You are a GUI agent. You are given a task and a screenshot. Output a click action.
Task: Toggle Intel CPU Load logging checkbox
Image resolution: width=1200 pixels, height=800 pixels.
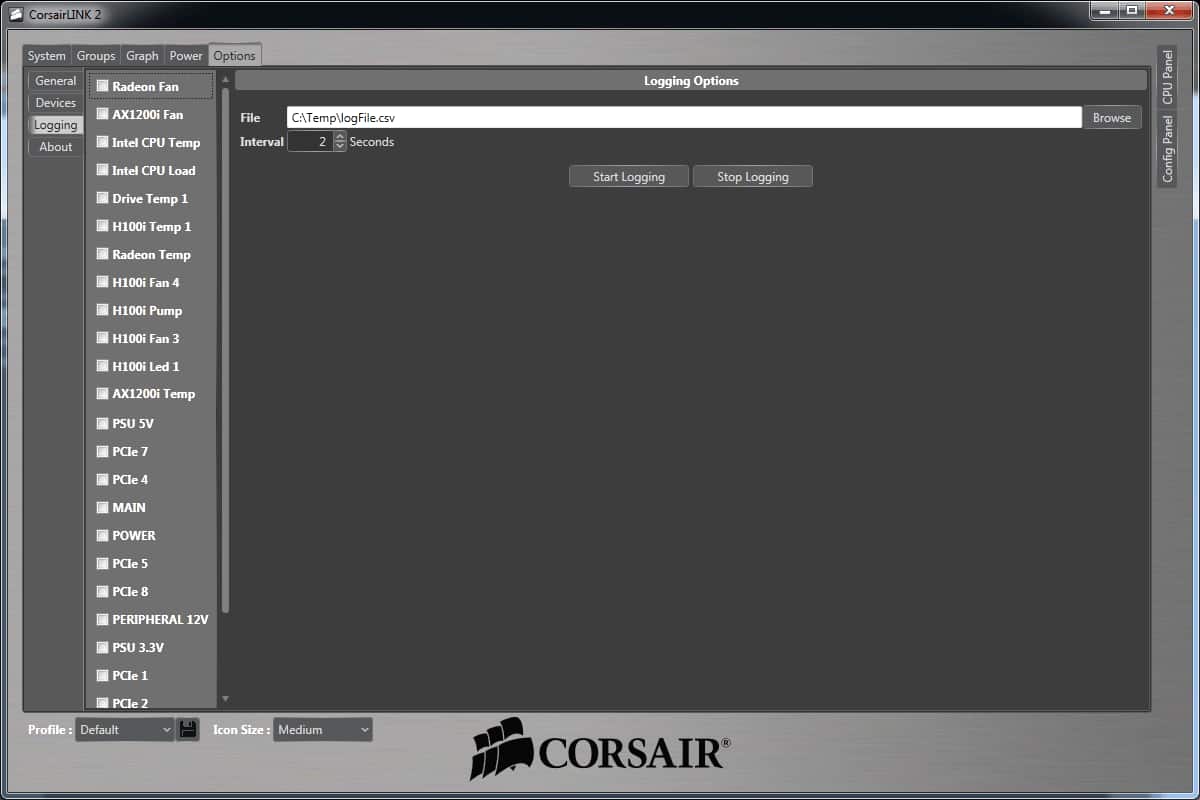(x=102, y=171)
